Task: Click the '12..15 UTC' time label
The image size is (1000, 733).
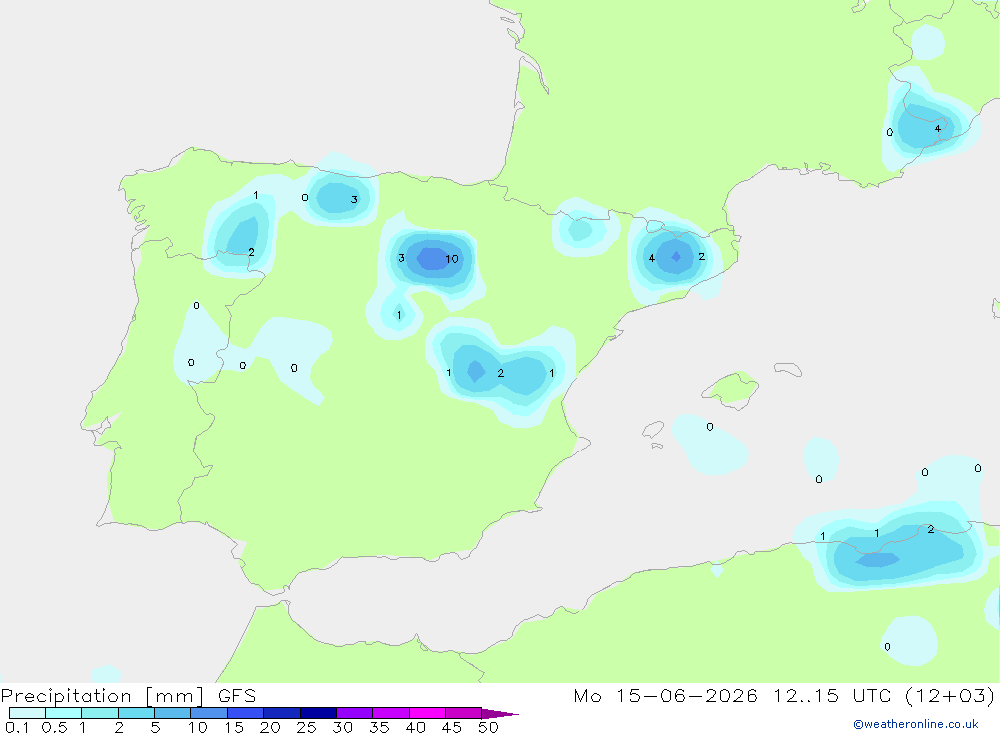Action: [x=832, y=695]
